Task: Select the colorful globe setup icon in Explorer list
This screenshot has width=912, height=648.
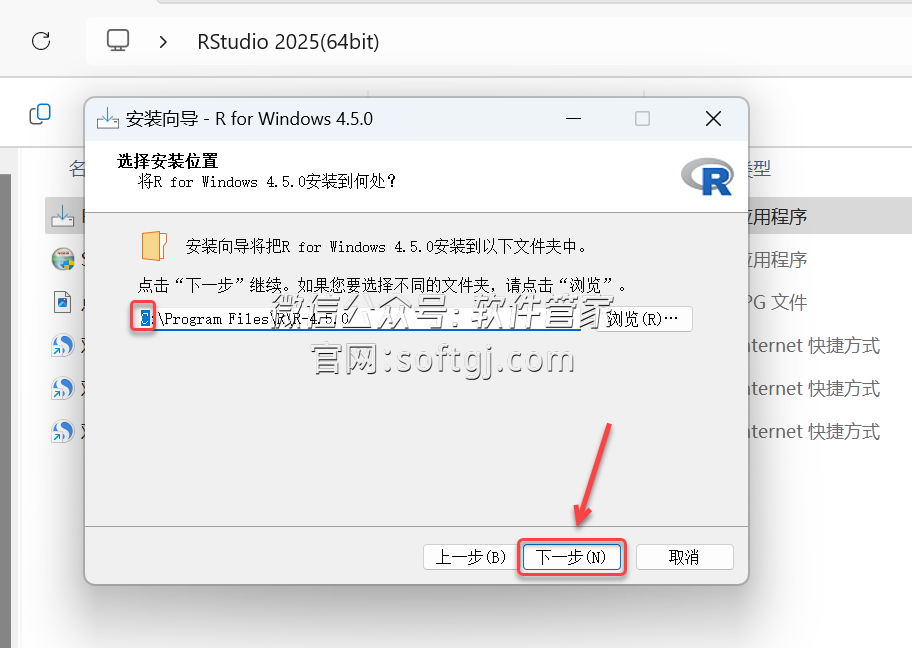Action: click(63, 259)
